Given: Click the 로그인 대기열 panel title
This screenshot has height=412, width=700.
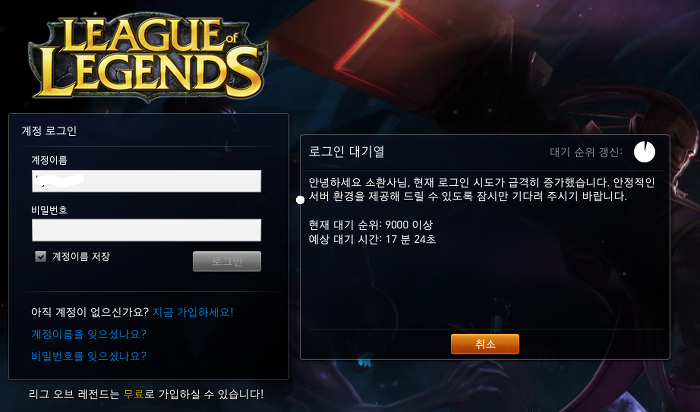Looking at the screenshot, I should [346, 152].
